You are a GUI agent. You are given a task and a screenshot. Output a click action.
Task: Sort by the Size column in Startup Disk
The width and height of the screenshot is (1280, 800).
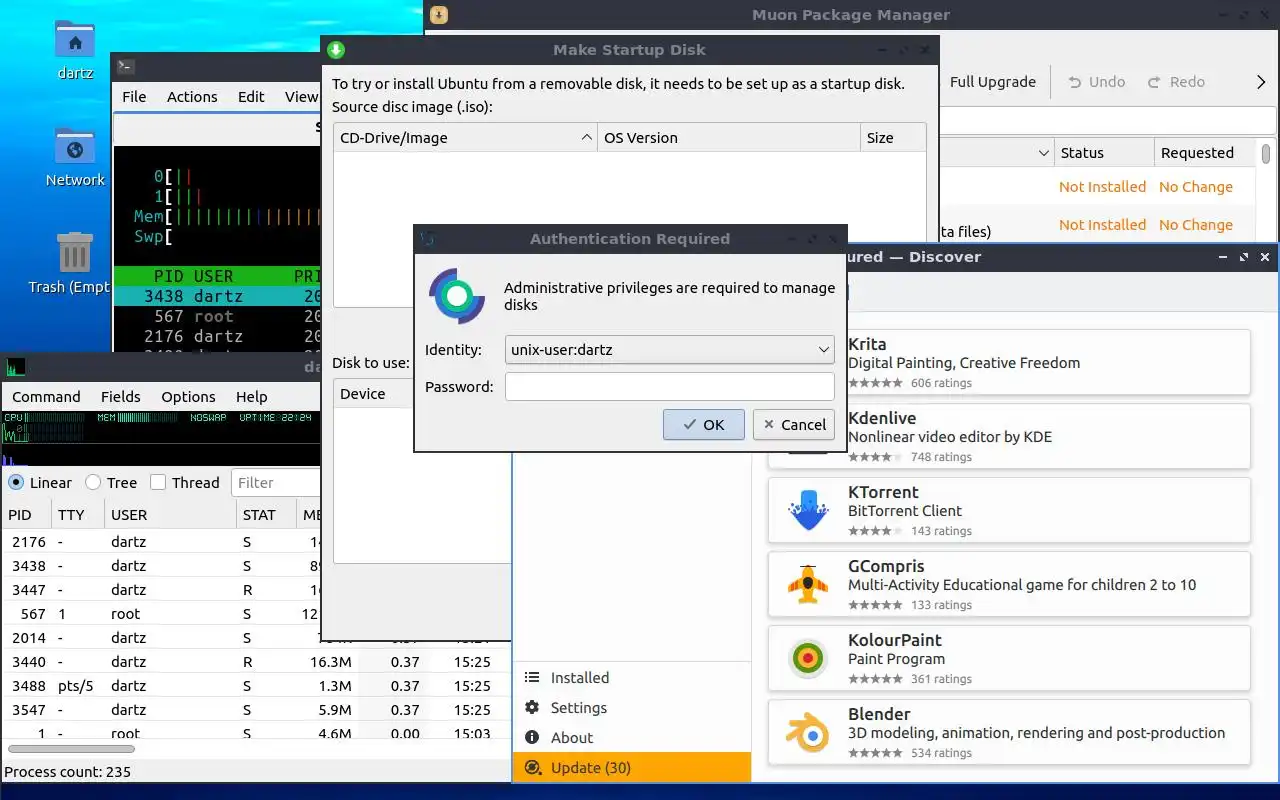pos(893,138)
